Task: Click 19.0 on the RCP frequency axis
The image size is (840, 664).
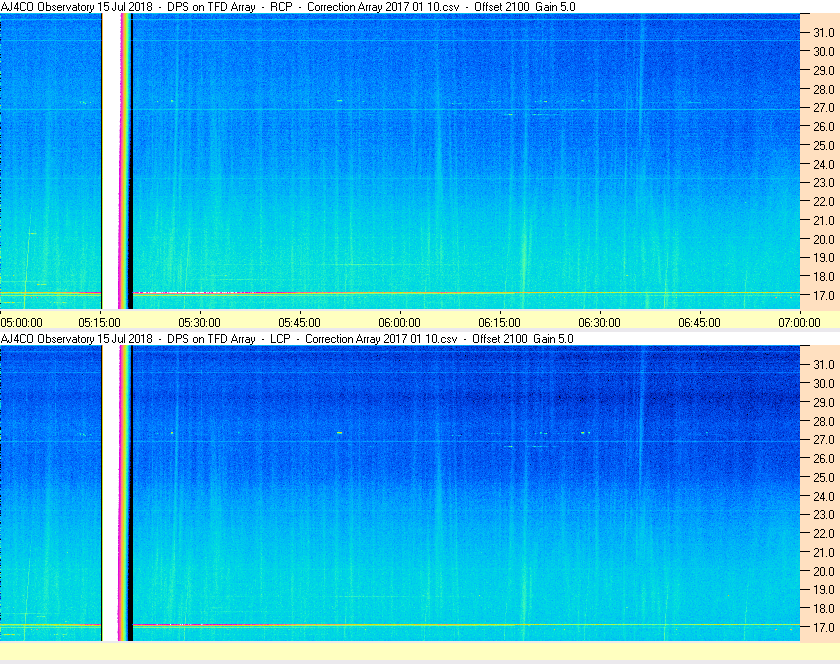Action: (824, 258)
